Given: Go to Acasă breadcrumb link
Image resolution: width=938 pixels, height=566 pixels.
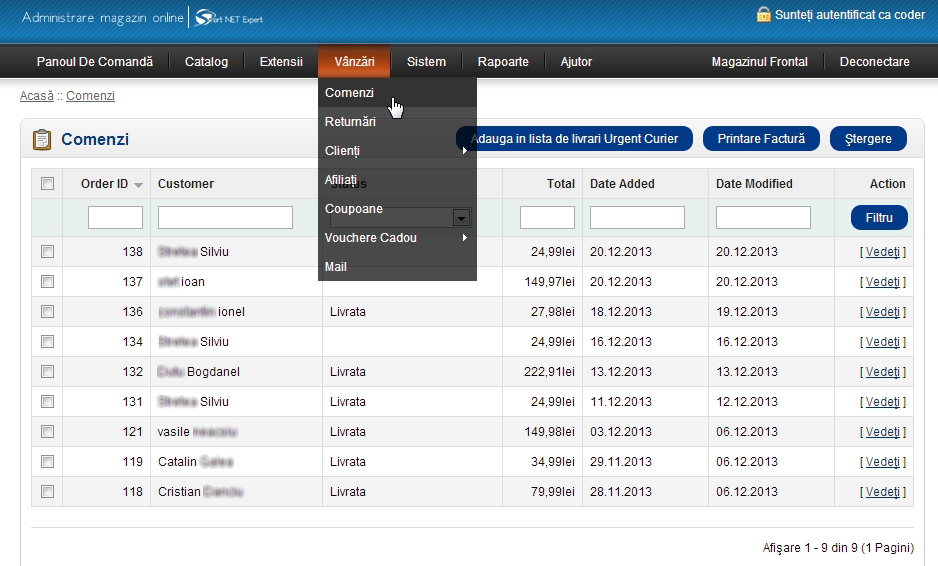Looking at the screenshot, I should (x=37, y=96).
